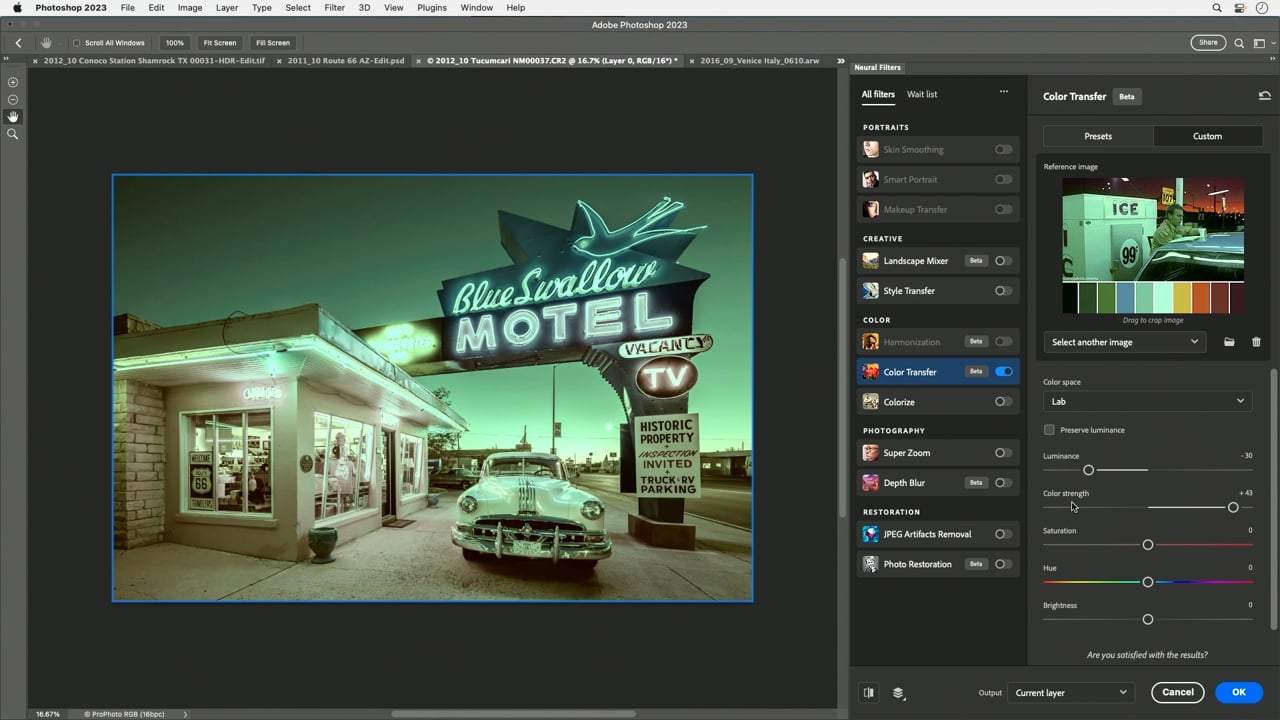Image resolution: width=1280 pixels, height=720 pixels.
Task: Disable the Color Transfer toggle
Action: point(1003,371)
